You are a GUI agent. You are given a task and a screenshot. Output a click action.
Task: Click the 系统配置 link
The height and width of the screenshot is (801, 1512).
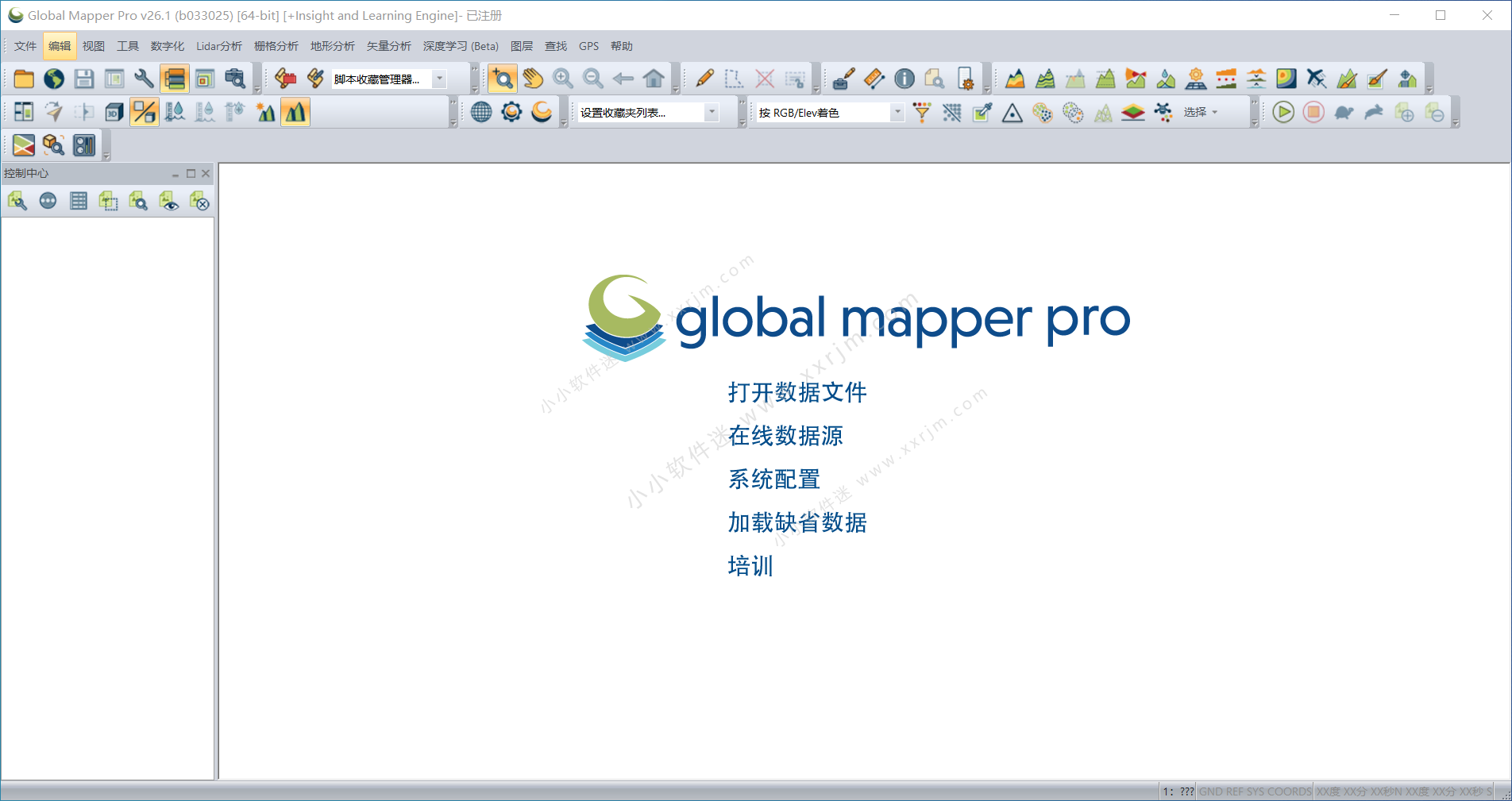pyautogui.click(x=774, y=479)
